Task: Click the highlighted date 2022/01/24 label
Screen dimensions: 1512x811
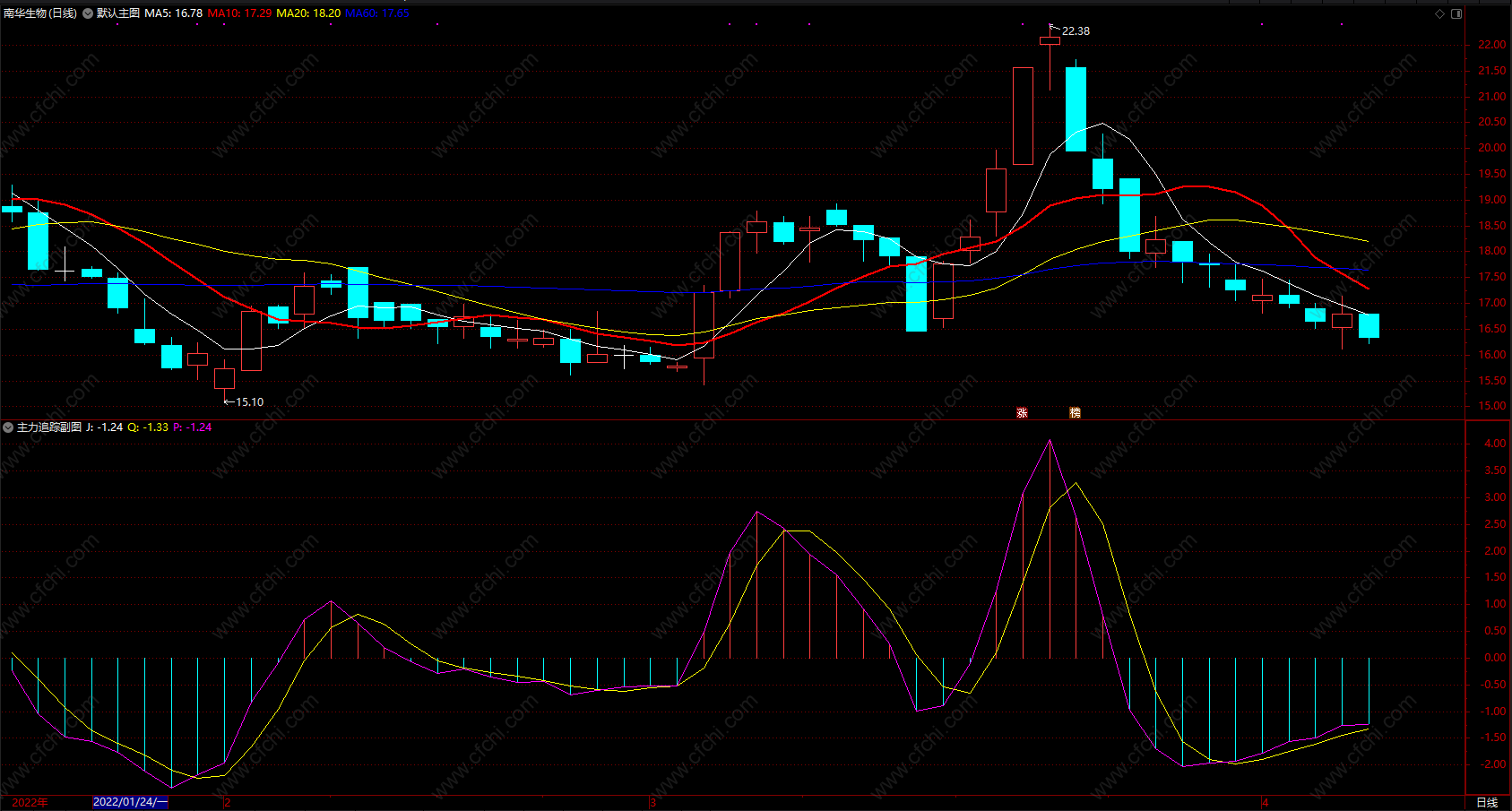Action: [x=130, y=802]
